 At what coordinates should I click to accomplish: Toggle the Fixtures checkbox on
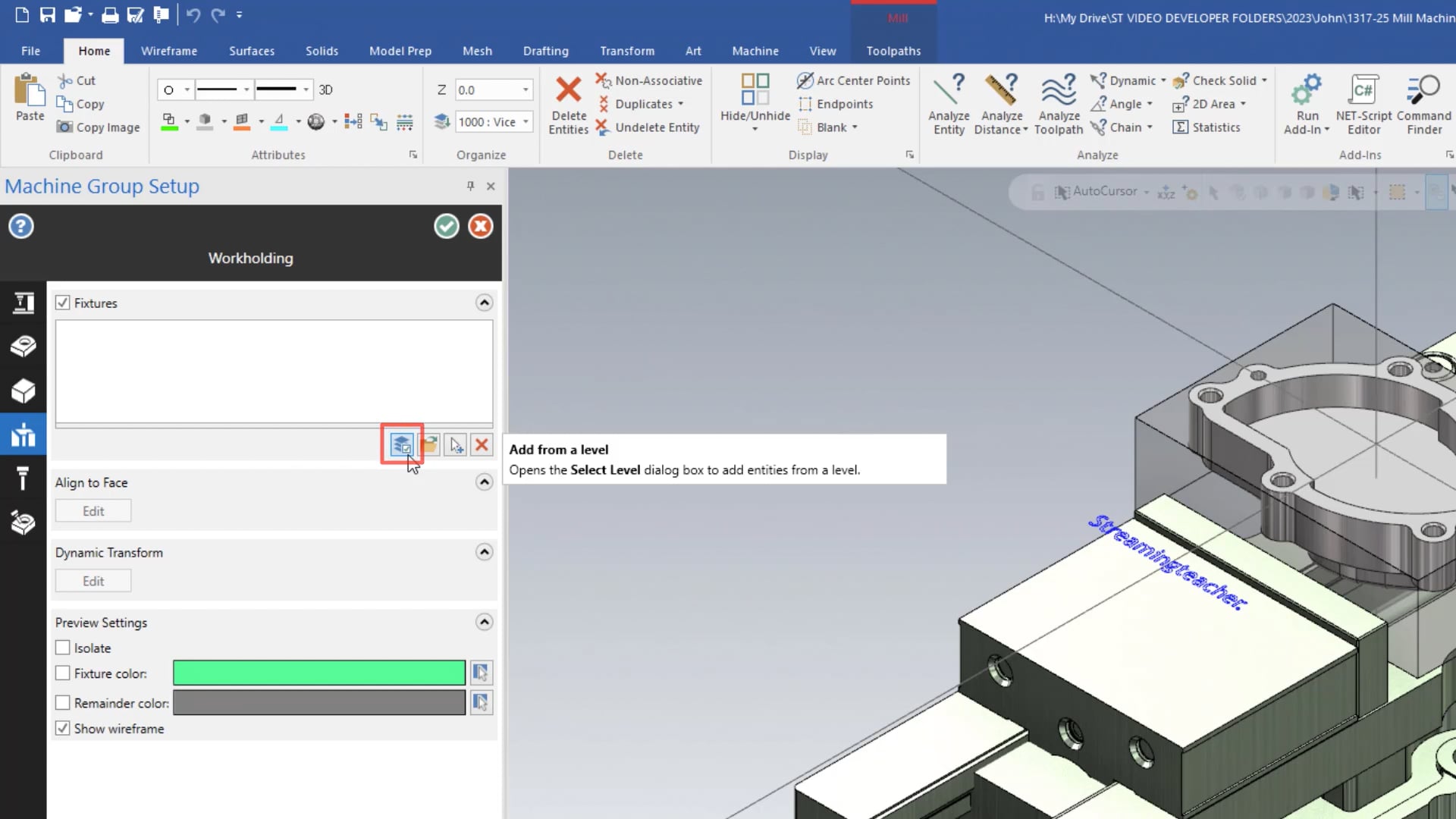(x=63, y=302)
